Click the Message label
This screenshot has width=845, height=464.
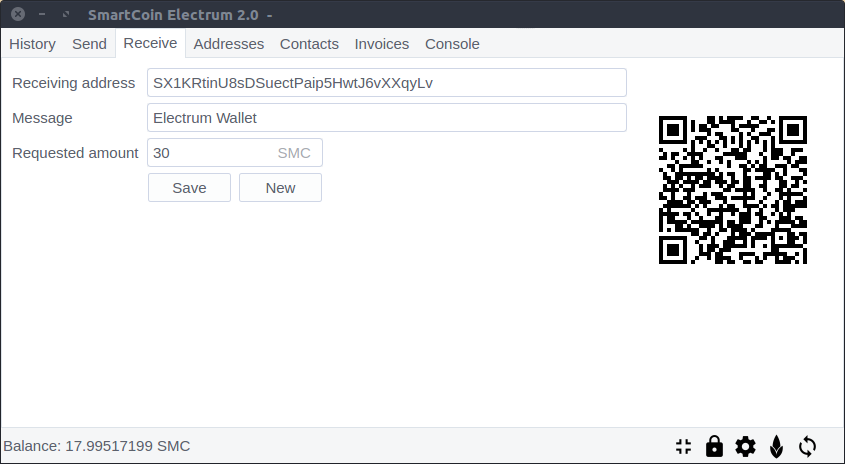[x=42, y=118]
